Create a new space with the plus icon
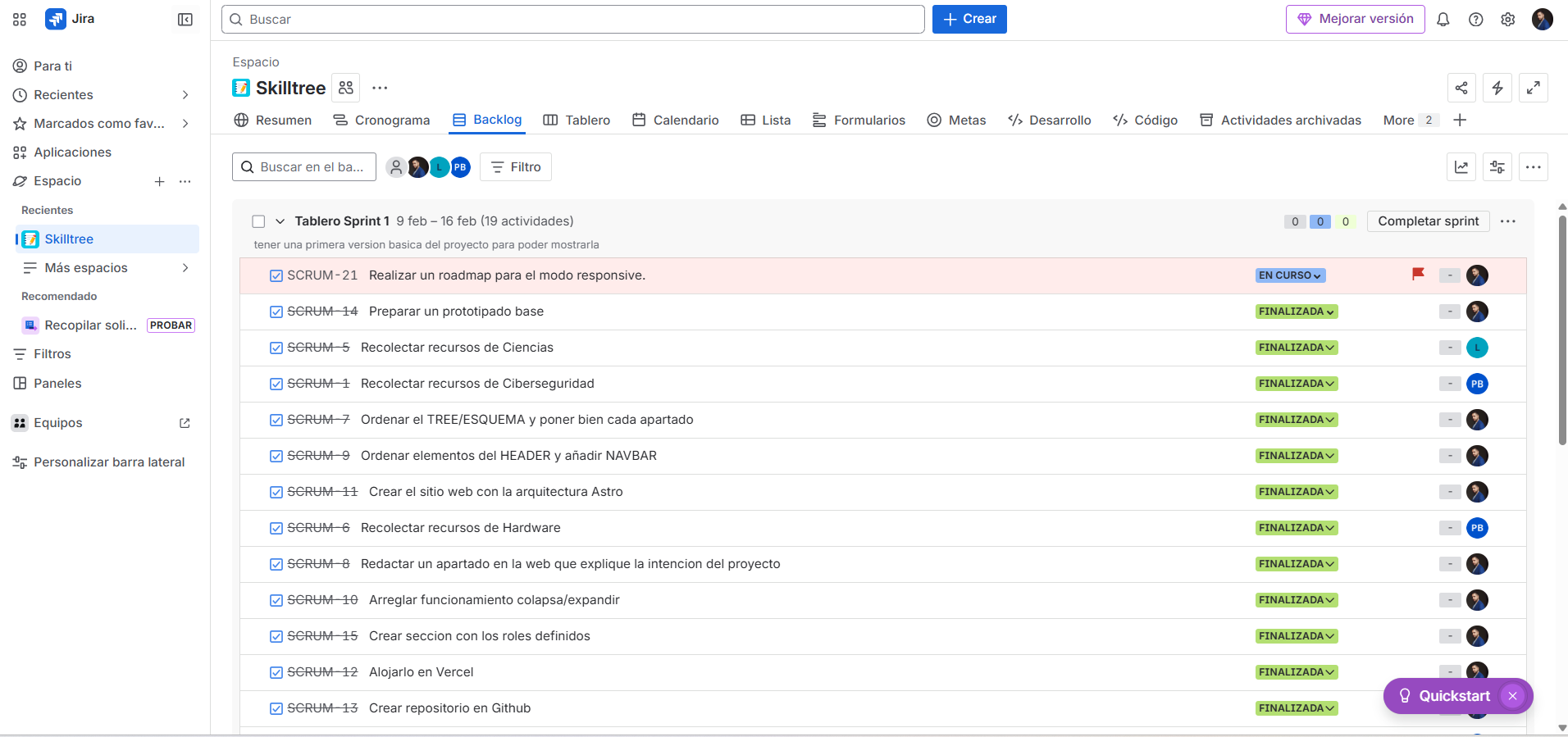This screenshot has height=737, width=1568. pos(160,181)
